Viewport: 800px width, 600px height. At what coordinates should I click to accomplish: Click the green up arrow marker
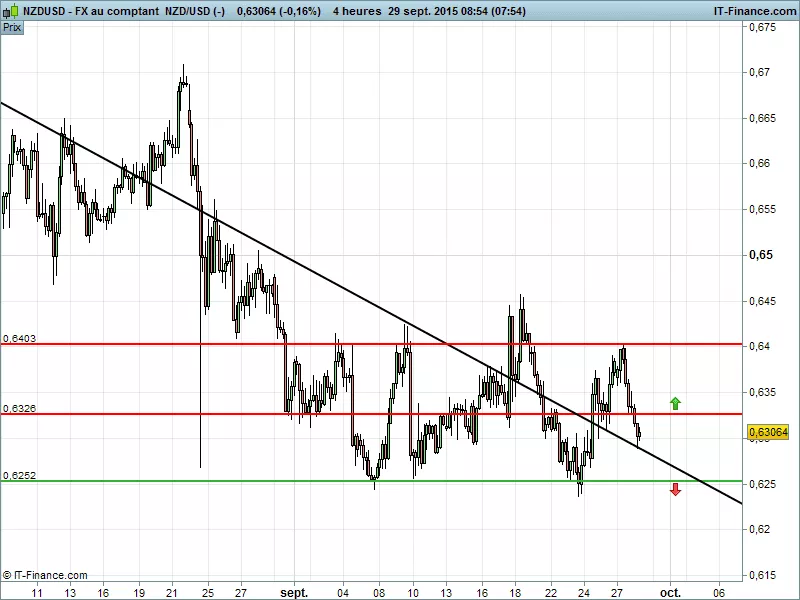[x=676, y=404]
